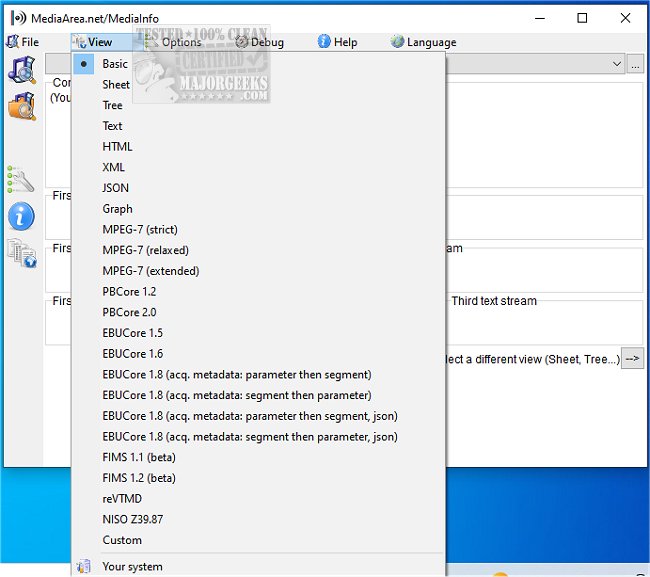
Task: Switch to Tree view
Action: tap(258, 105)
